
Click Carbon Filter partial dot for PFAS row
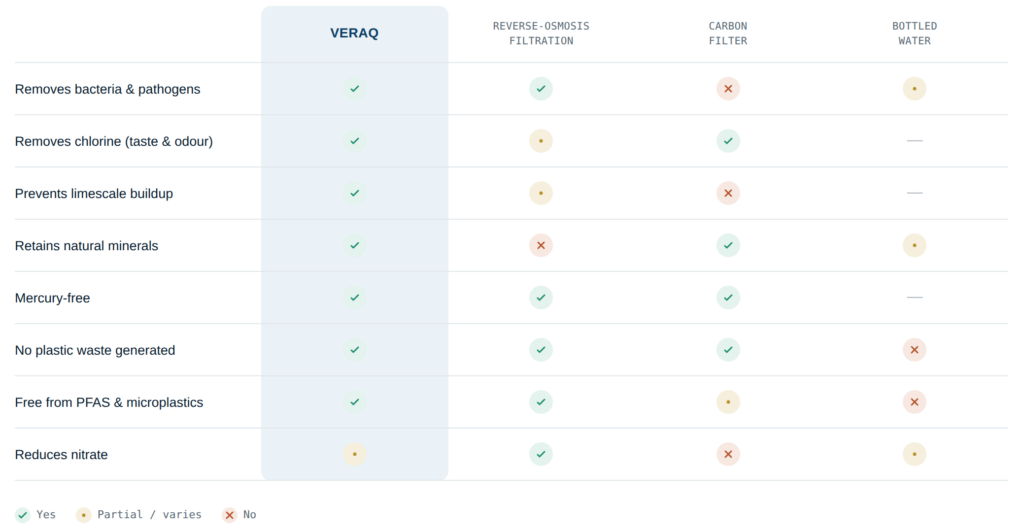click(x=728, y=402)
